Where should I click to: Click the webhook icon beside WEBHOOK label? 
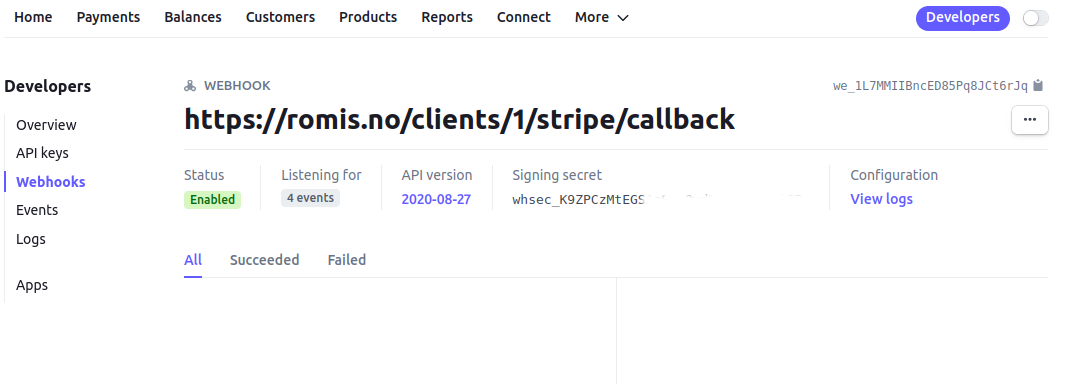point(190,86)
